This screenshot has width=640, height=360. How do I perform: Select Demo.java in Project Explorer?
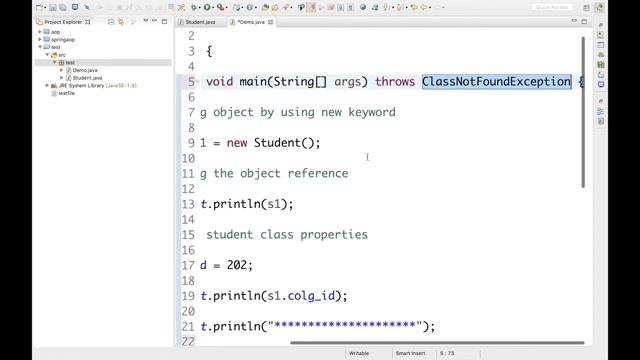85,70
